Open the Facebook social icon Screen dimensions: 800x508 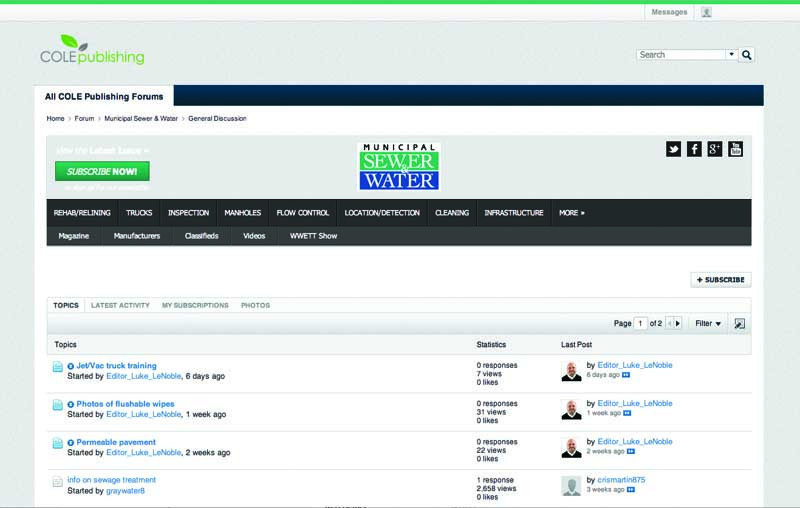point(694,149)
